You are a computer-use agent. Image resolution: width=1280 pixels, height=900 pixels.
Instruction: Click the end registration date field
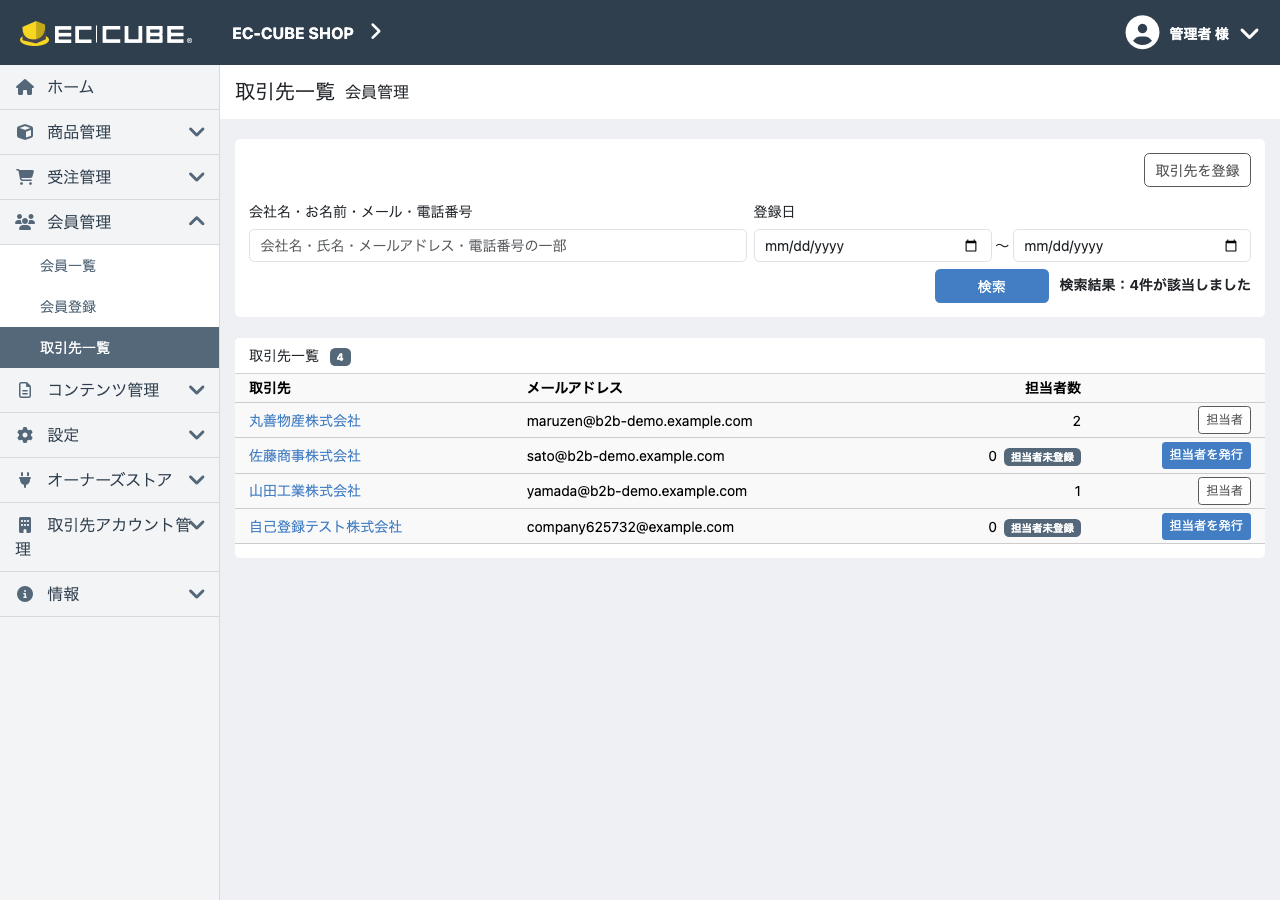click(1132, 246)
